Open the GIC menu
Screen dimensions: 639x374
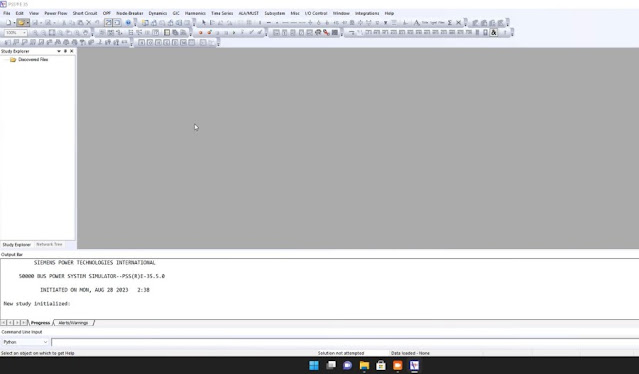(176, 13)
